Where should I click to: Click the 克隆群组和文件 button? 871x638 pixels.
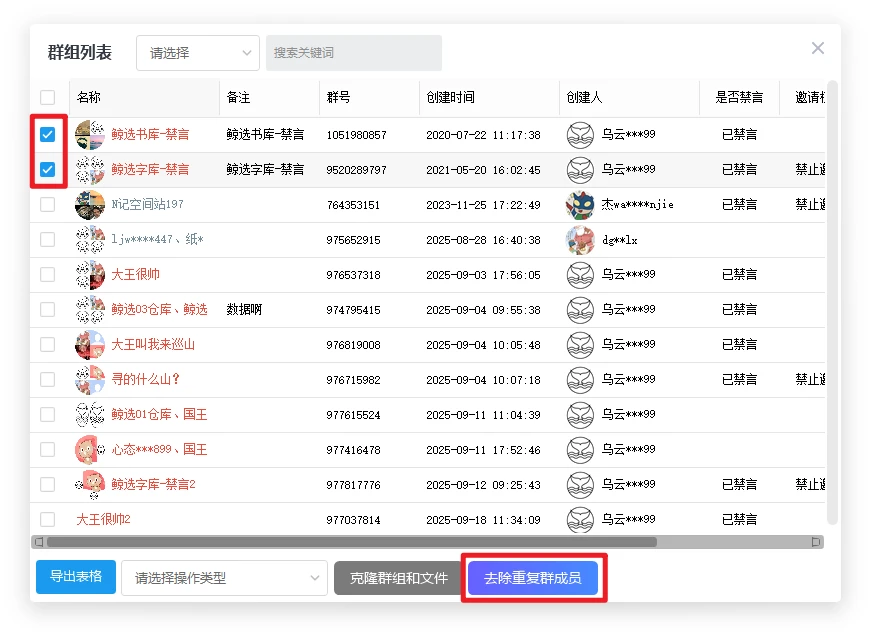click(398, 578)
